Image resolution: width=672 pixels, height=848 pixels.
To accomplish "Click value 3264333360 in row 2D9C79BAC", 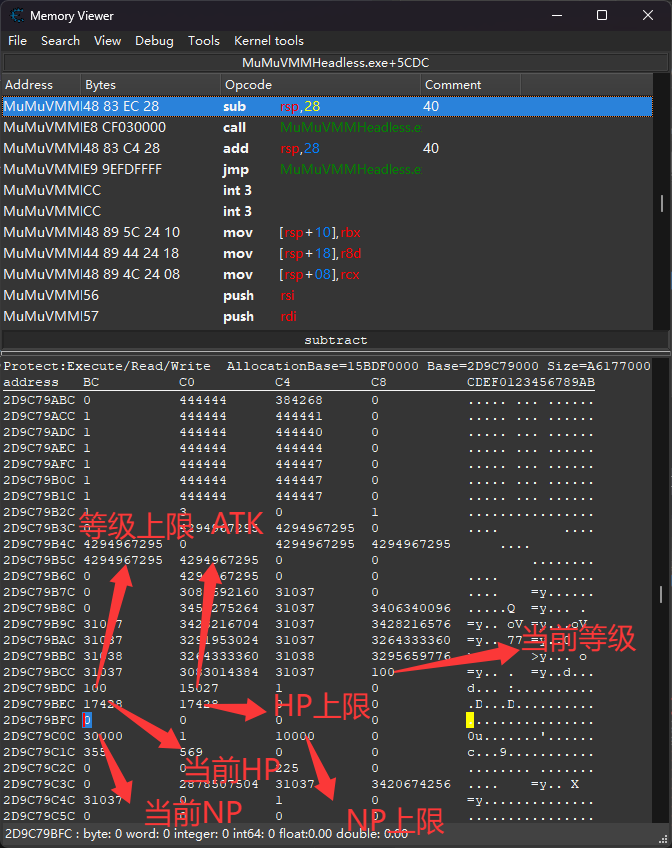I will (x=411, y=640).
